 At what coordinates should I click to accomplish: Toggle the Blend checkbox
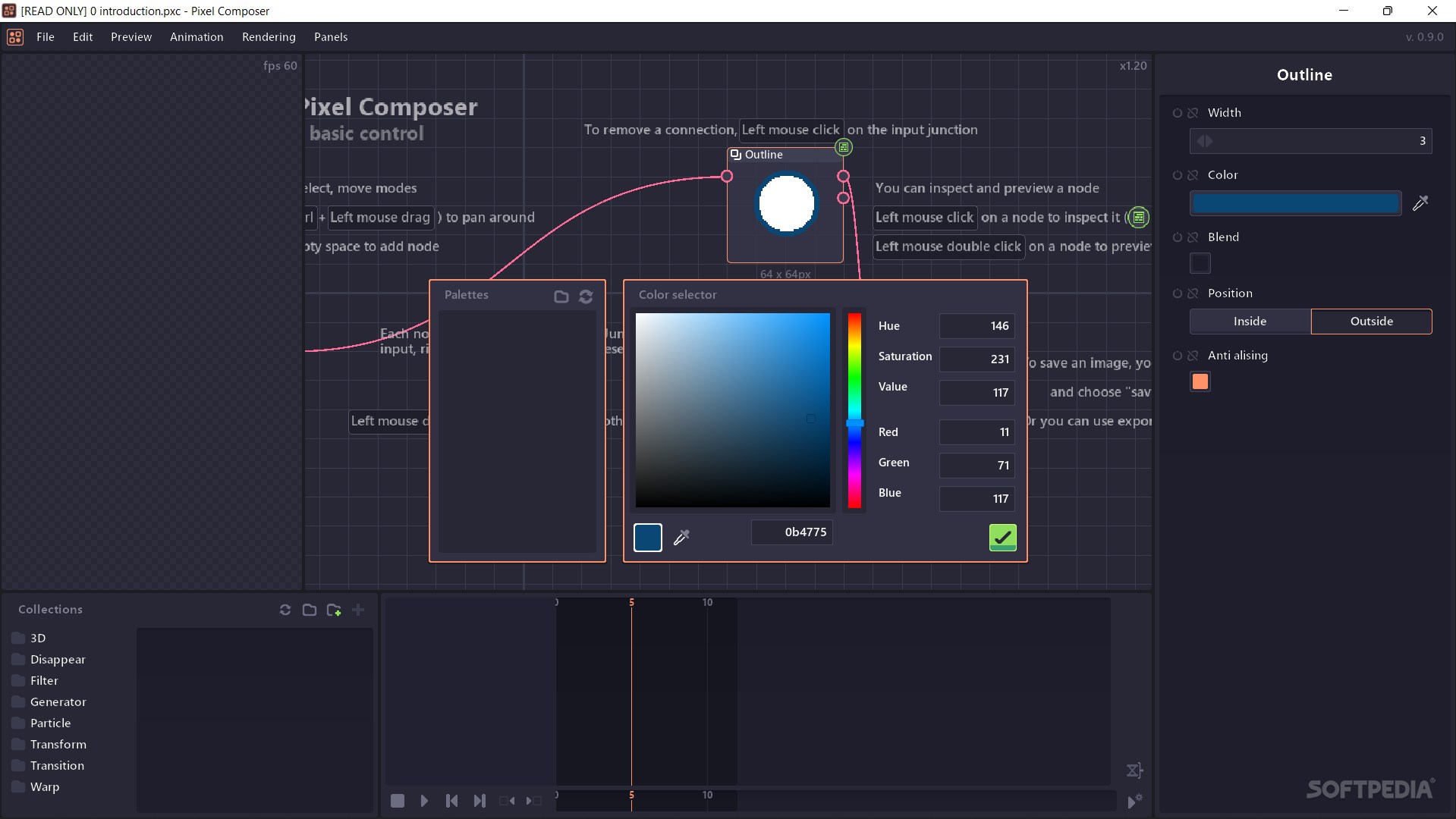[1200, 263]
